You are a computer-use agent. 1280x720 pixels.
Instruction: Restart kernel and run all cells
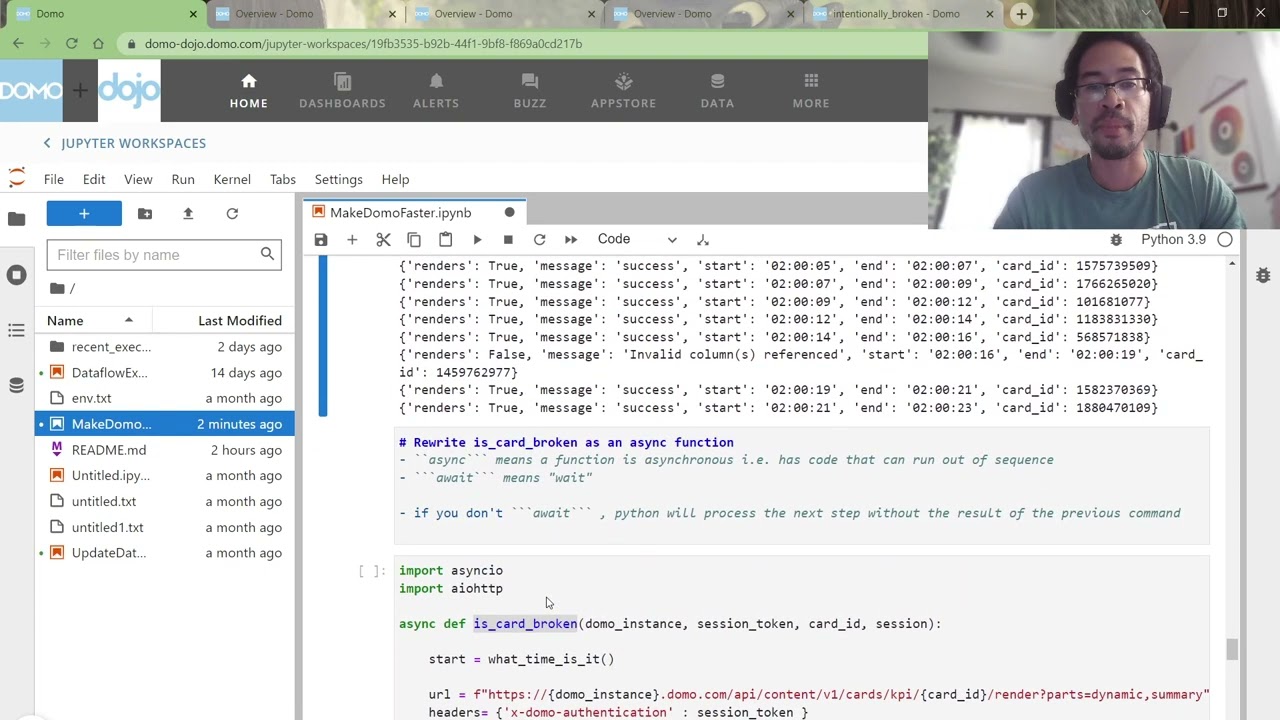coord(571,240)
